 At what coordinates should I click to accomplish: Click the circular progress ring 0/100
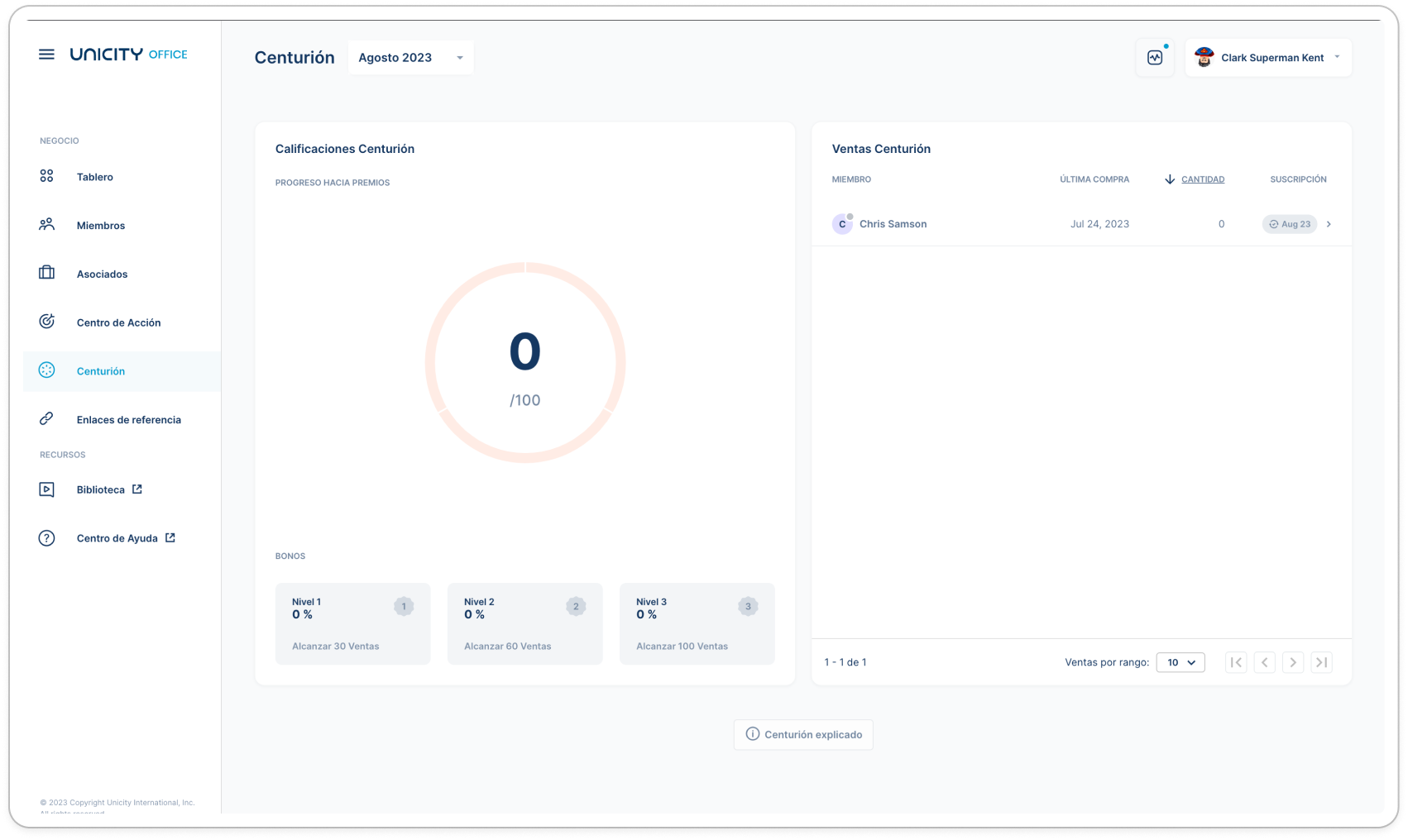(525, 362)
